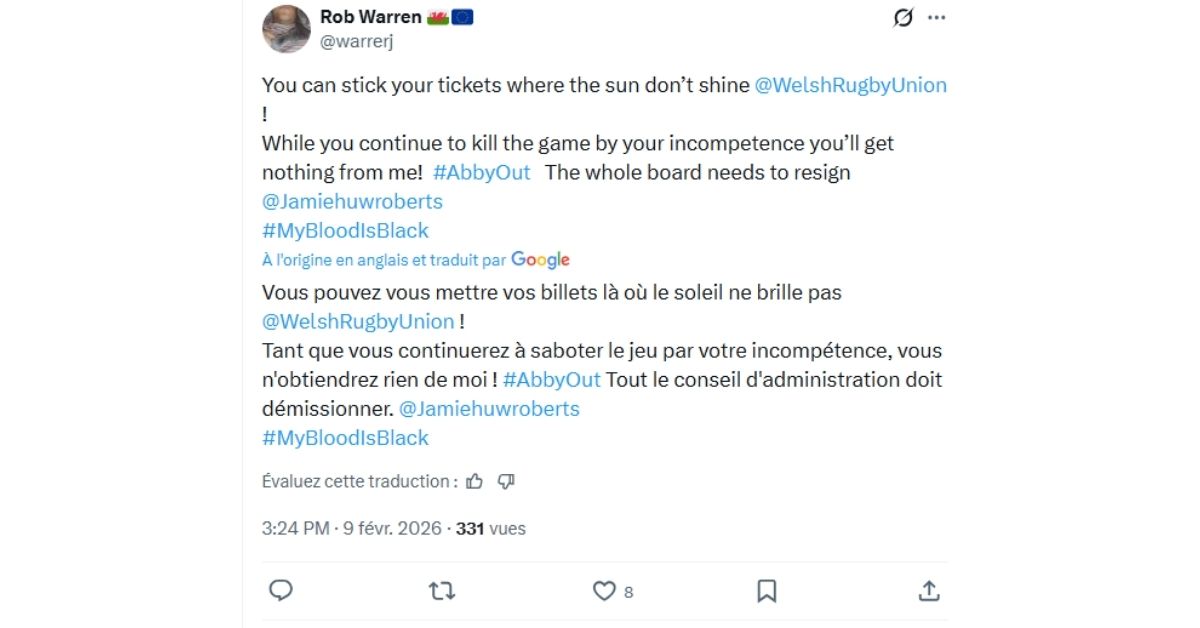This screenshot has width=1200, height=628.
Task: Open the share icon
Action: [x=928, y=591]
